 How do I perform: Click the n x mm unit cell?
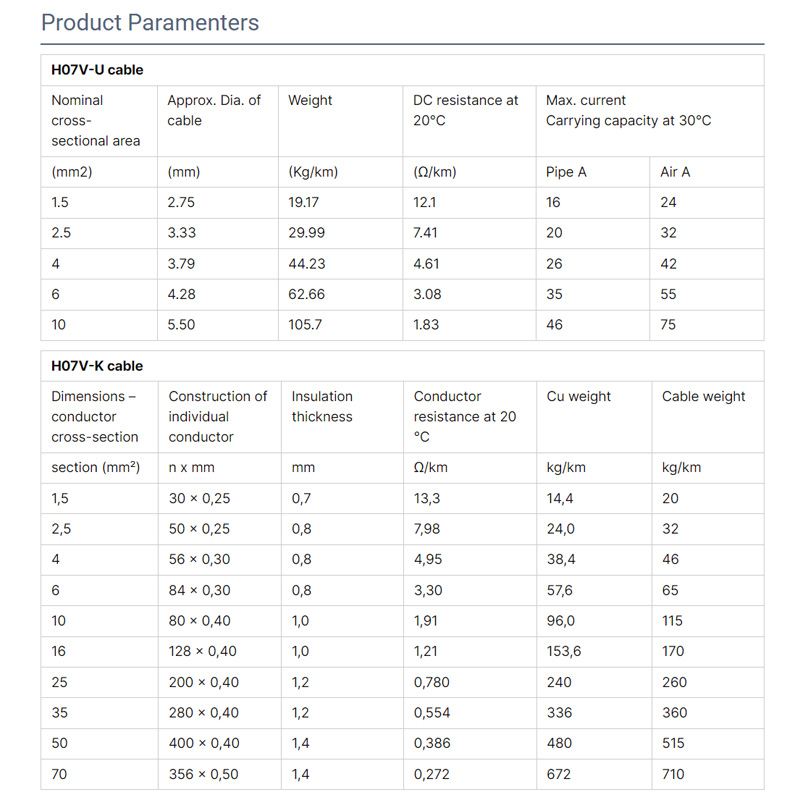(x=191, y=467)
